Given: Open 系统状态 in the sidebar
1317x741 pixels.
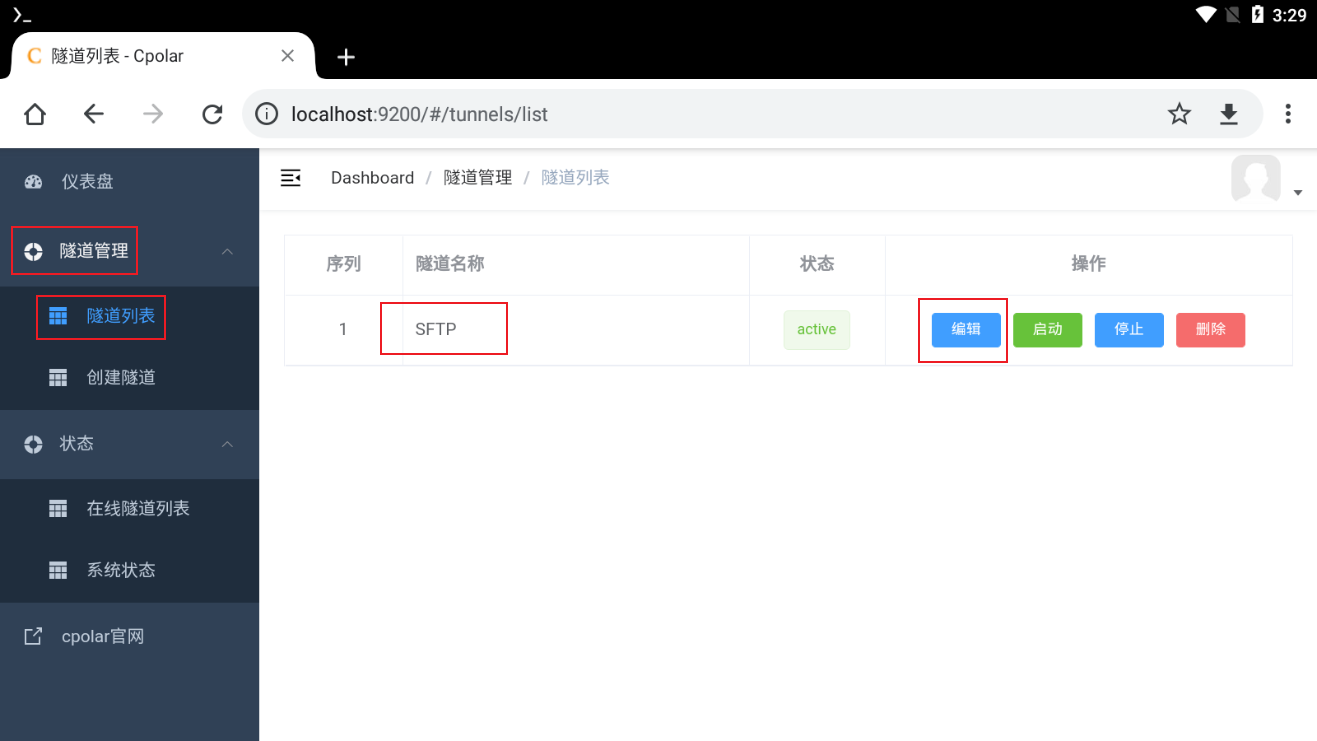Looking at the screenshot, I should pyautogui.click(x=129, y=570).
